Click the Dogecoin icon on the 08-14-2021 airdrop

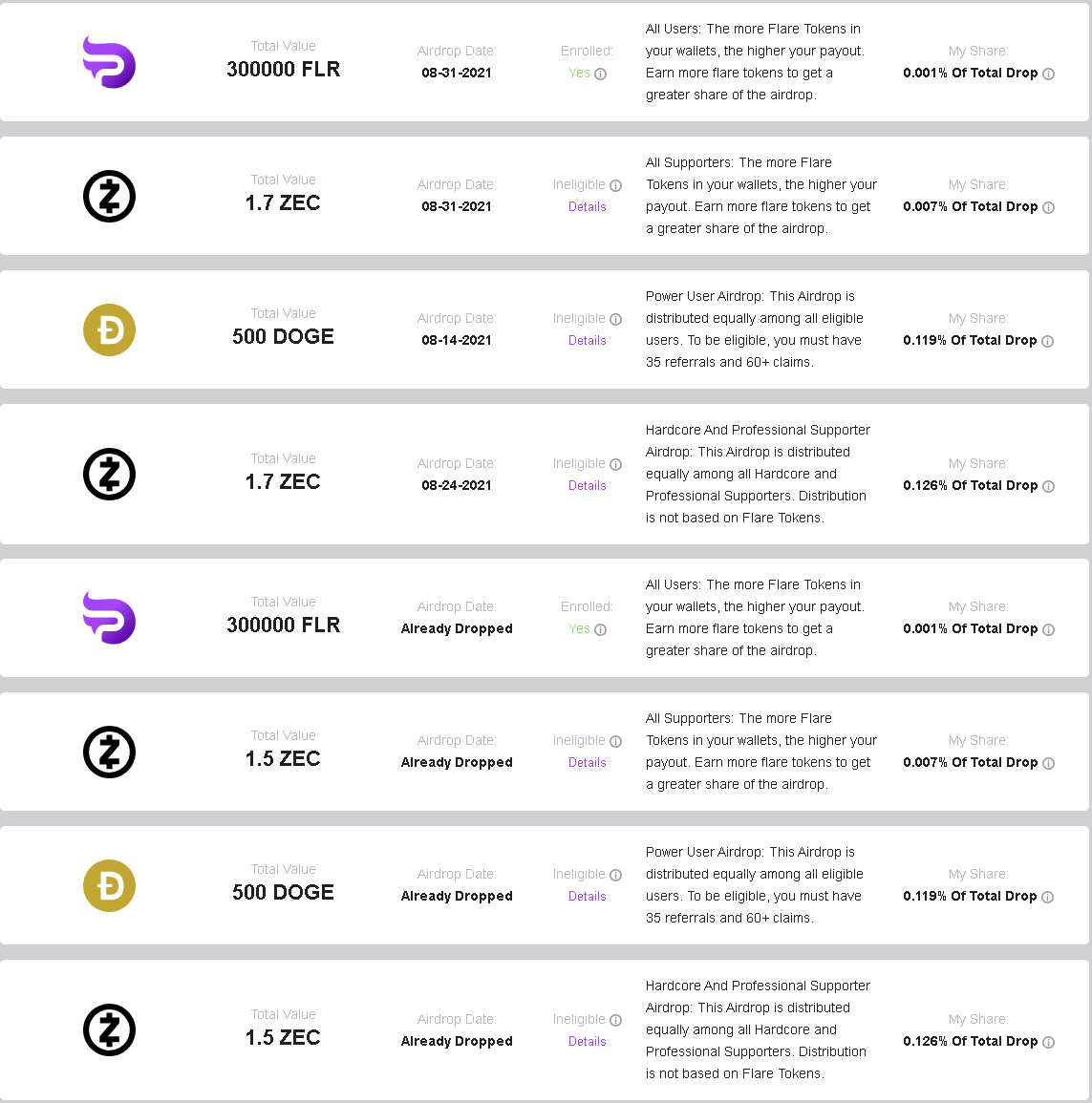click(x=109, y=329)
